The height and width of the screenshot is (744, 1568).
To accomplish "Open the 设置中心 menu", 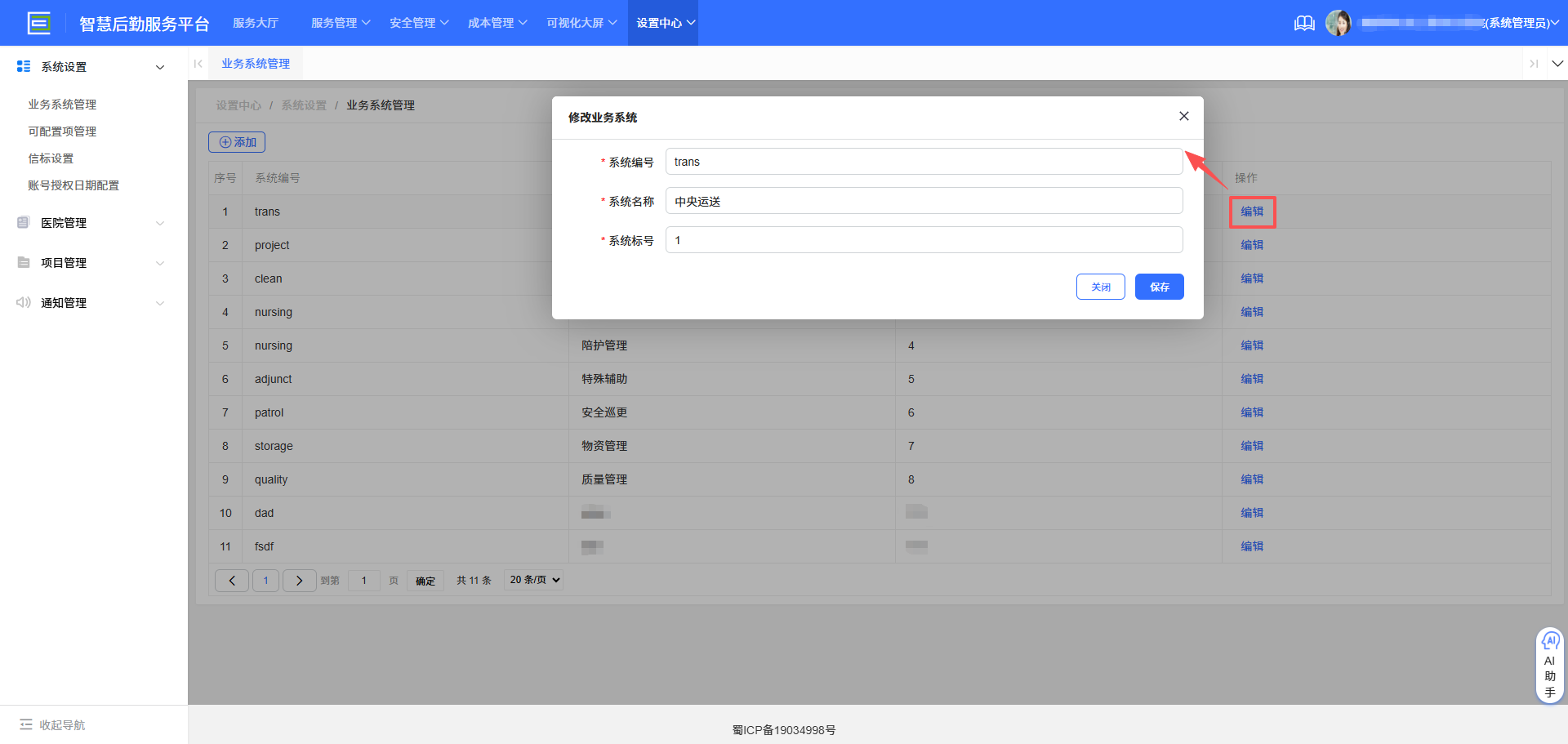I will (x=662, y=22).
